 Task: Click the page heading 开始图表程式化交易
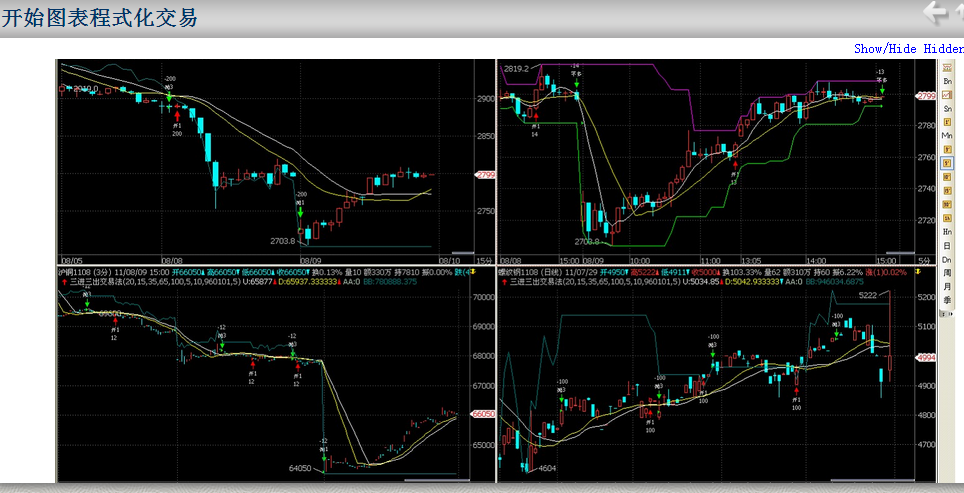tap(100, 17)
